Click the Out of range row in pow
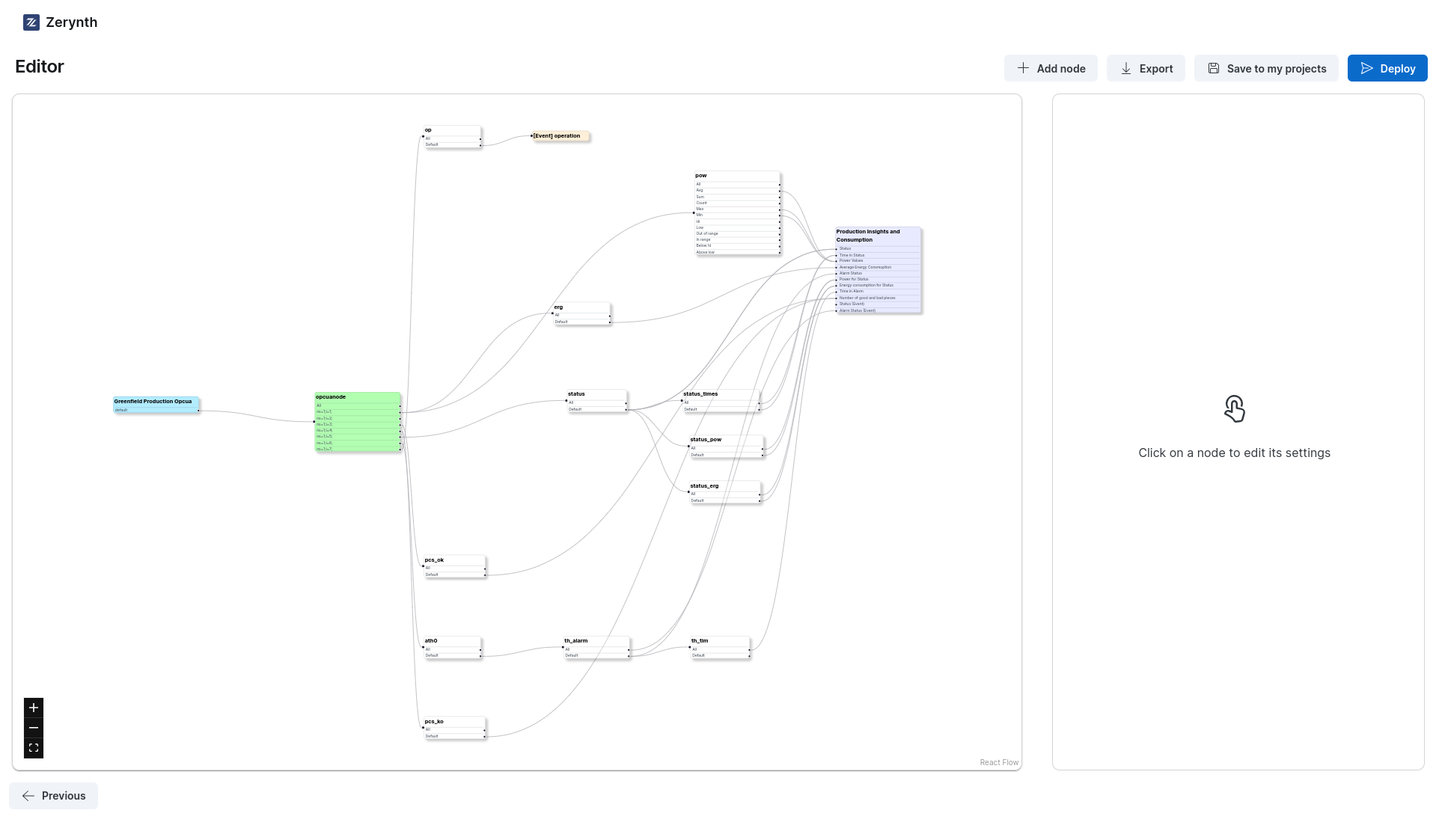 point(737,233)
